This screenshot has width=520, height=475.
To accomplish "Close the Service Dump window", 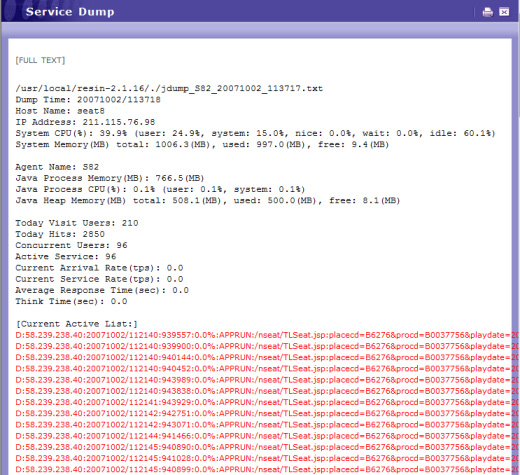I will point(504,12).
